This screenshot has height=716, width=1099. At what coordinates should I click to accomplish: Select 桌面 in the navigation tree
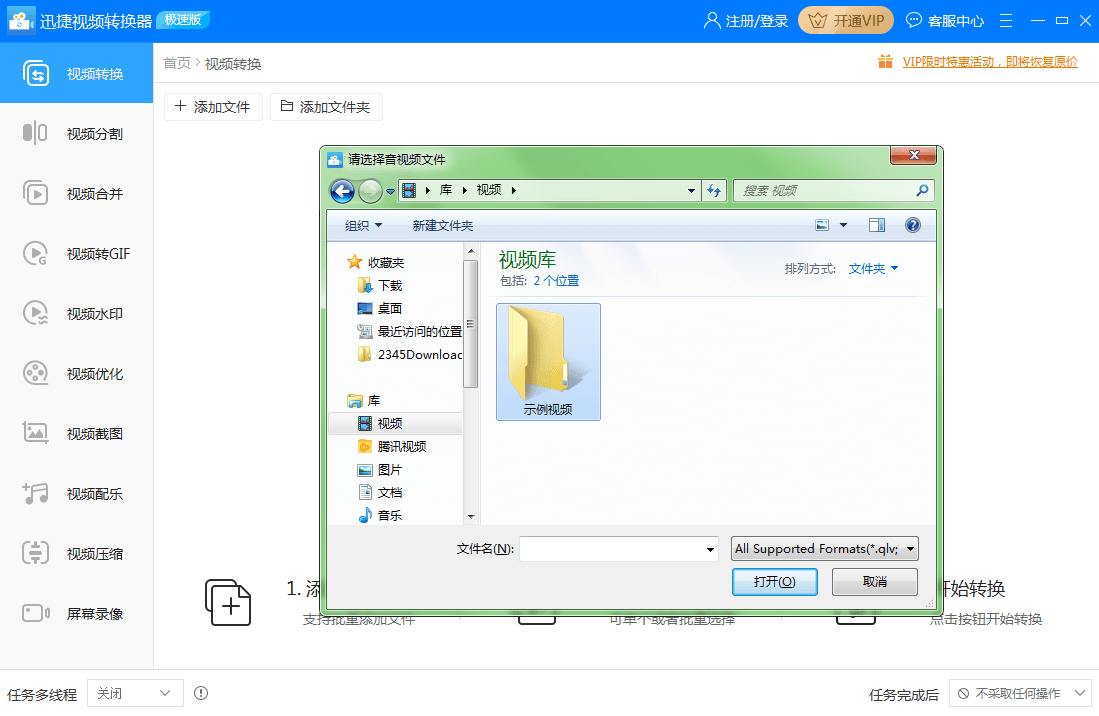pos(390,308)
